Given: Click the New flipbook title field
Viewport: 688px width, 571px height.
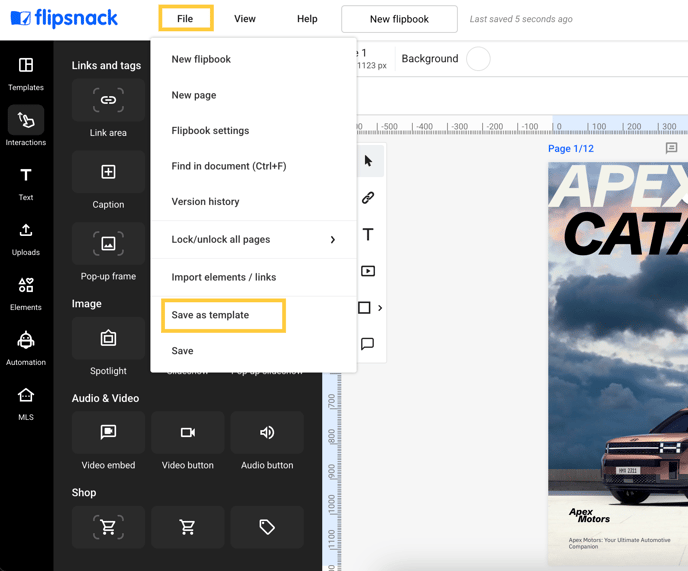Looking at the screenshot, I should click(x=399, y=19).
